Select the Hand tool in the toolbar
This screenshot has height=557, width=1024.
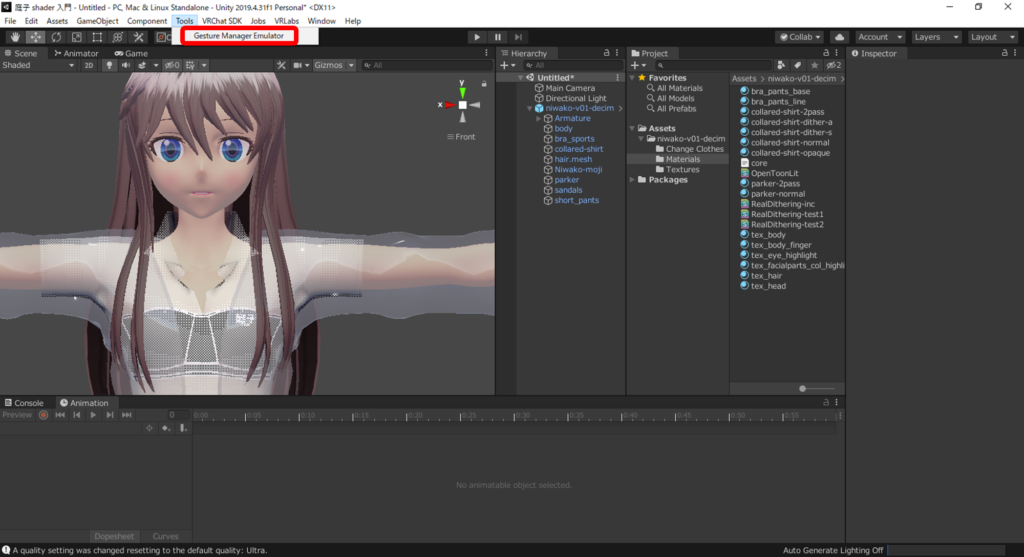pos(15,37)
